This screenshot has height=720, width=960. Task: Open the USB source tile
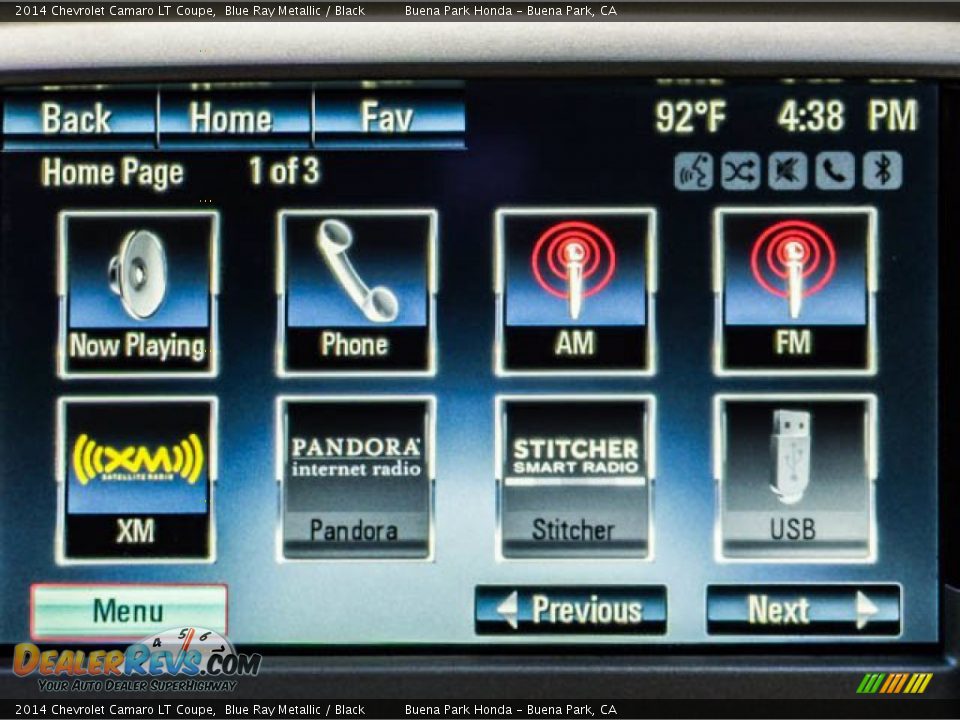coord(795,479)
